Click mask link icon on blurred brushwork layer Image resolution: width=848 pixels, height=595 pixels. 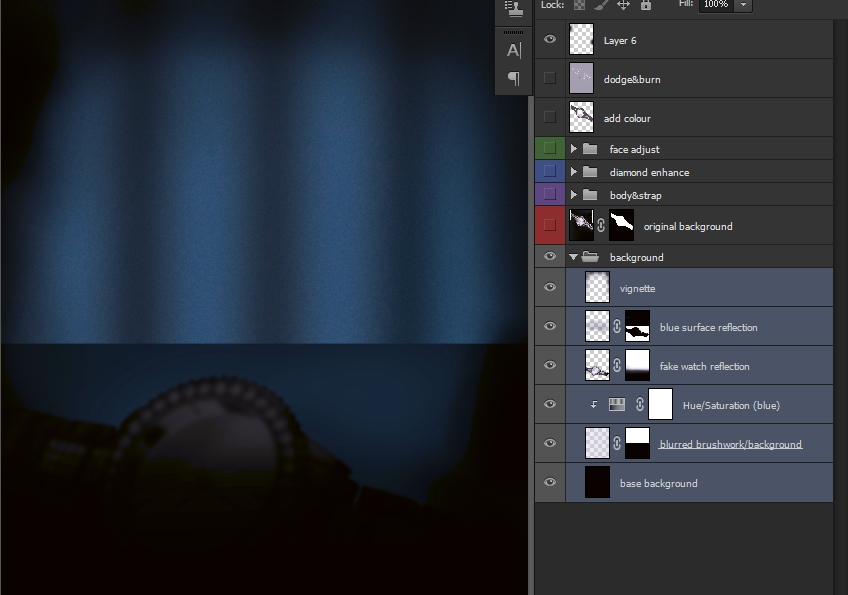pos(617,443)
